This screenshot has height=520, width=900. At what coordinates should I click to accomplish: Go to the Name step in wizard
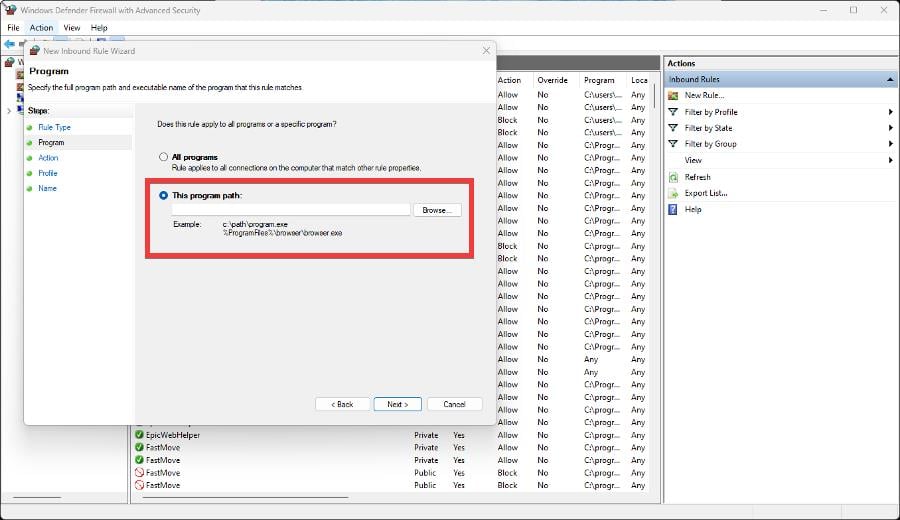coord(47,188)
